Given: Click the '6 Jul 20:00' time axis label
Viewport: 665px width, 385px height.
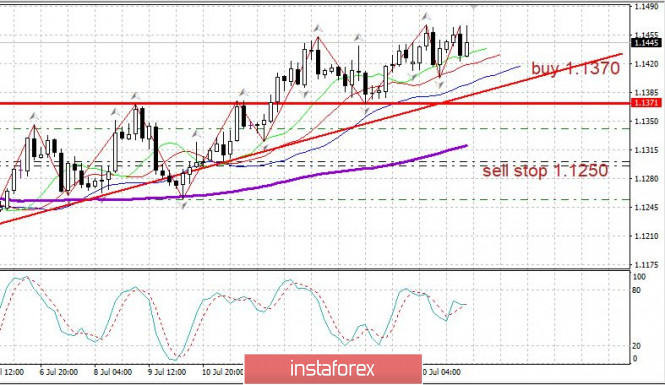Looking at the screenshot, I should click(x=59, y=372).
